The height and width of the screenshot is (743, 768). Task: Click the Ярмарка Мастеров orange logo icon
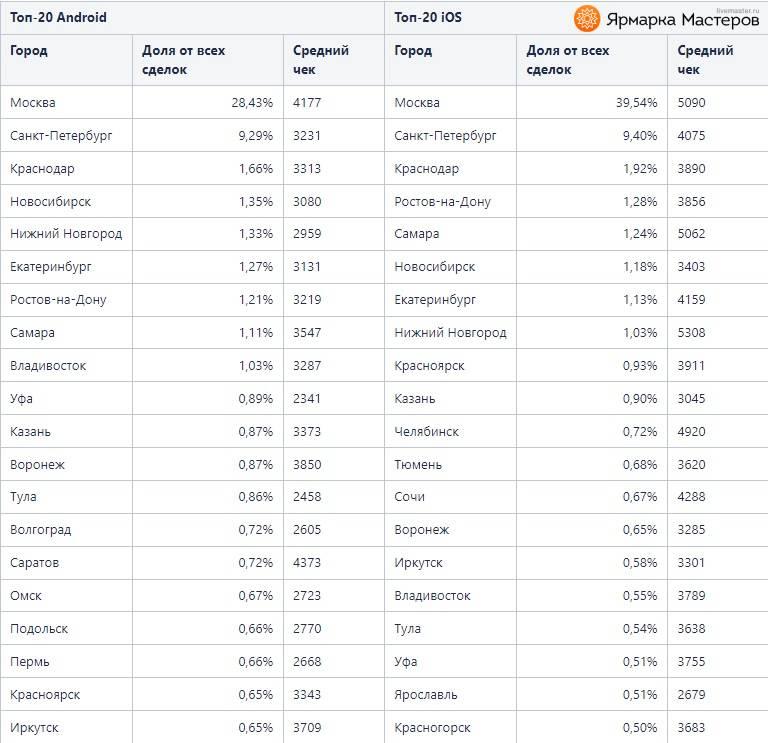pyautogui.click(x=587, y=19)
